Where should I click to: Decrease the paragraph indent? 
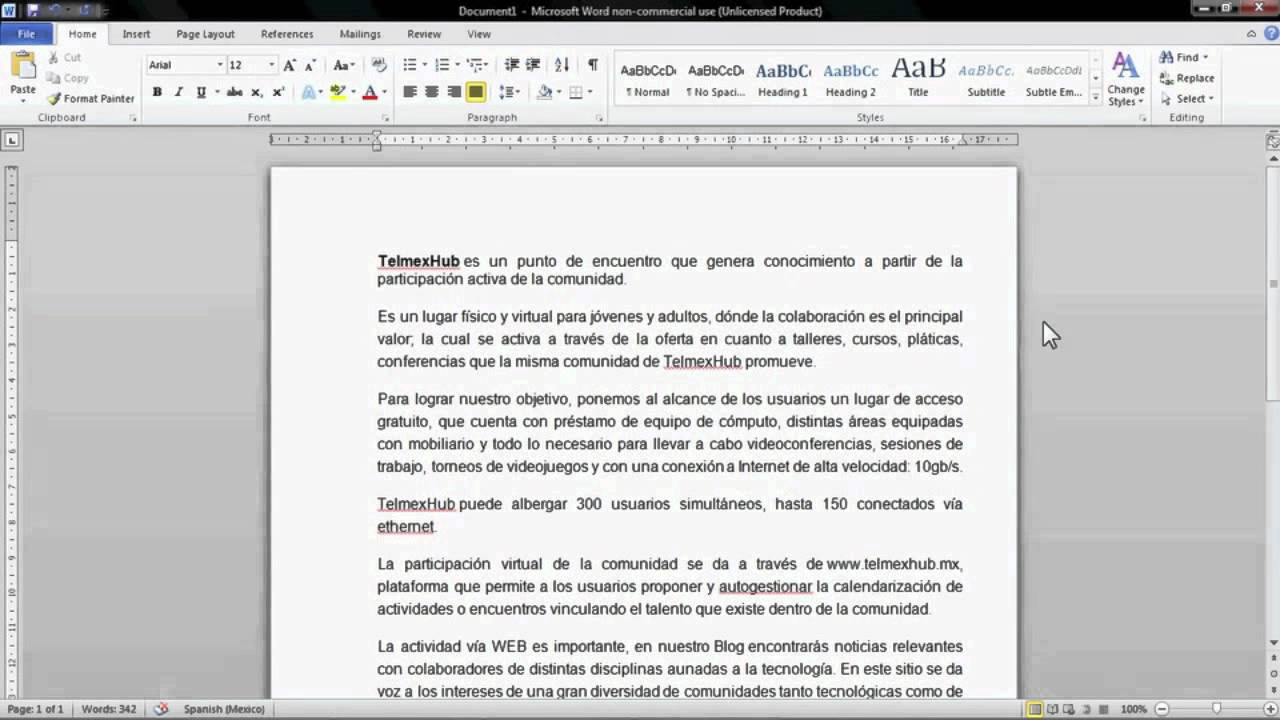coord(512,65)
